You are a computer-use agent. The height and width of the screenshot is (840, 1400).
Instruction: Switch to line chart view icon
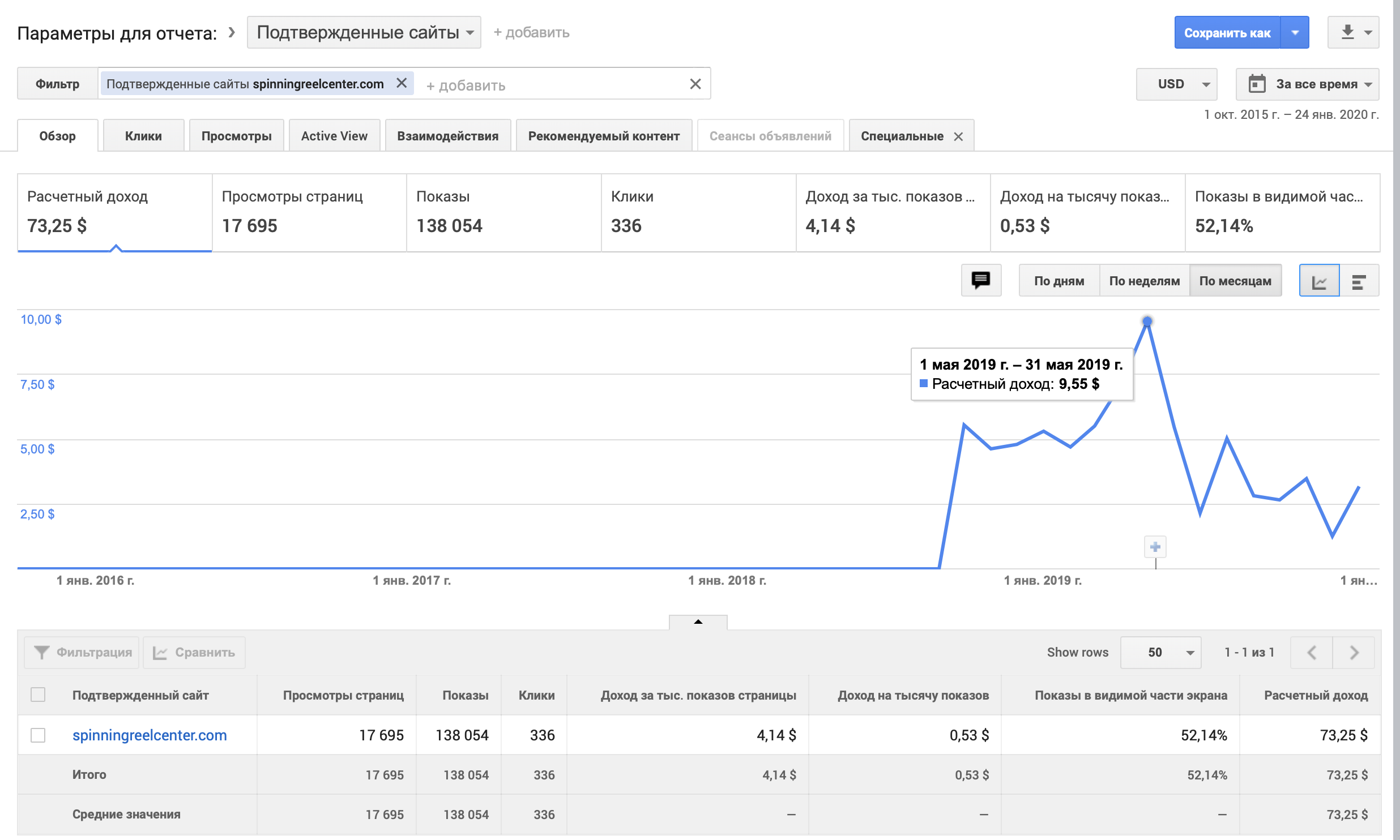(x=1319, y=281)
